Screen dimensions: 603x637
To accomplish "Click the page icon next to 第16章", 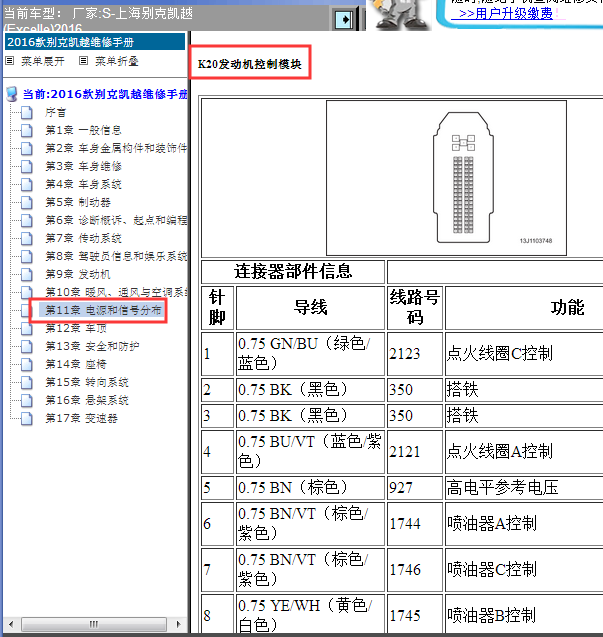I will point(27,400).
